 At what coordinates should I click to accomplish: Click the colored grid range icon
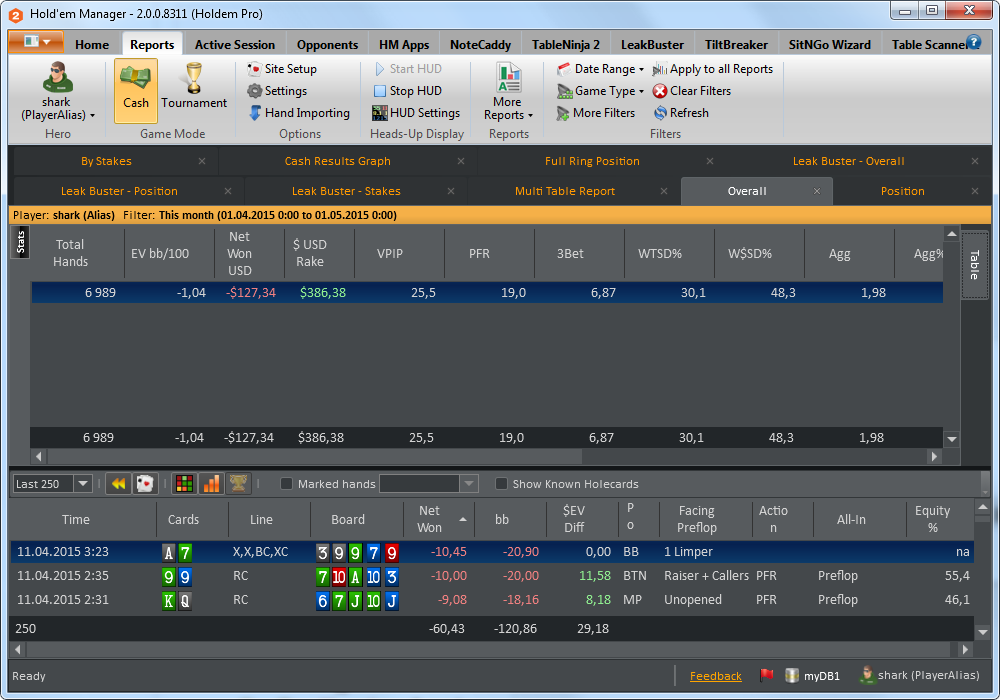184,484
